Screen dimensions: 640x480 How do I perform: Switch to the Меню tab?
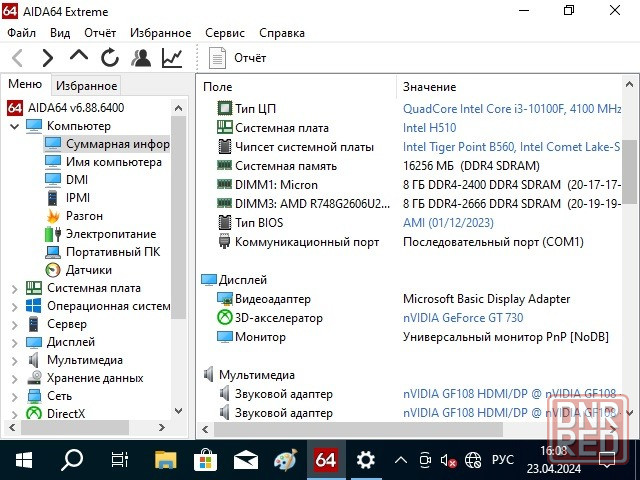pos(25,84)
